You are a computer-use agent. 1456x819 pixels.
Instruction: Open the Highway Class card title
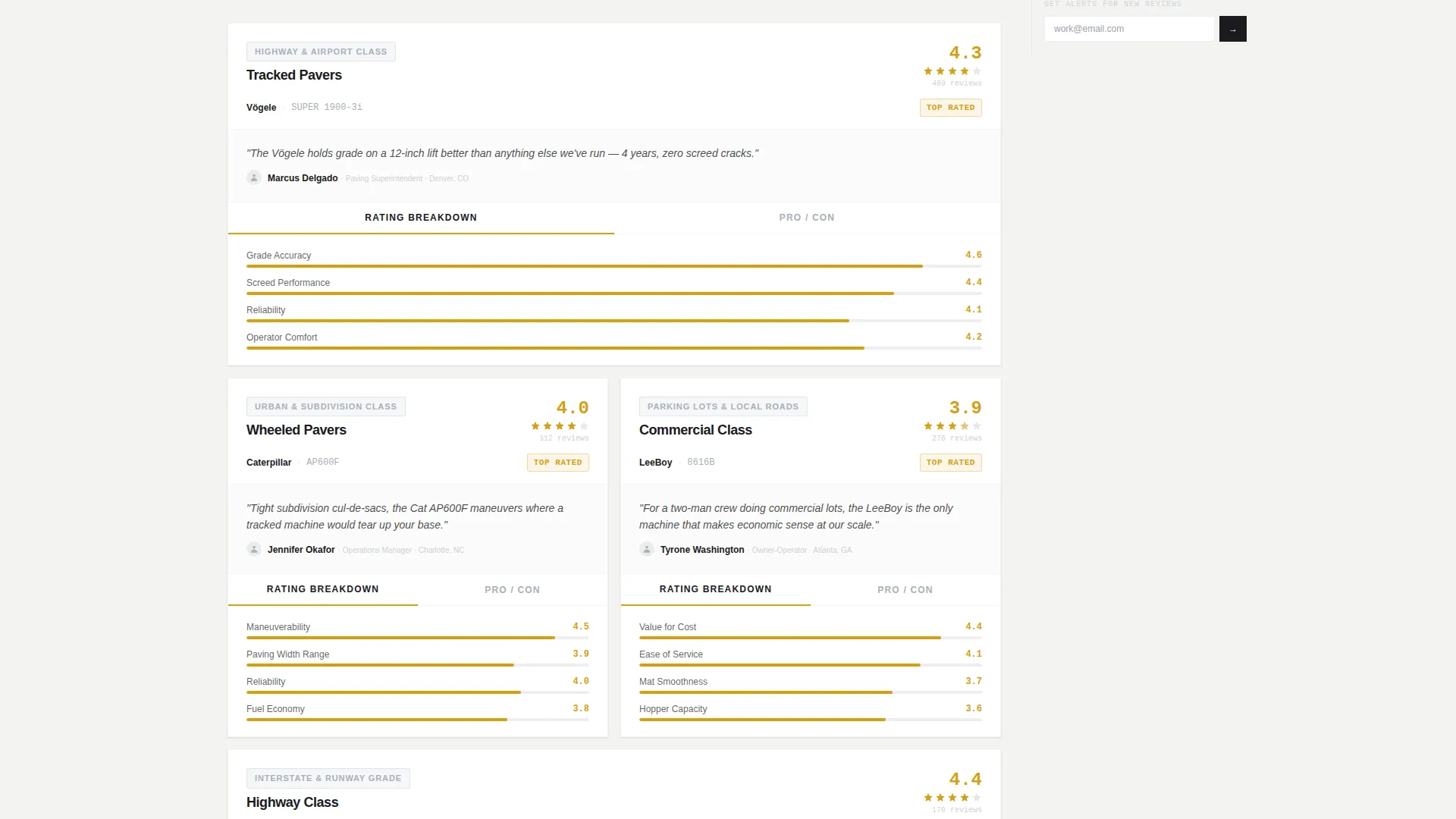click(x=292, y=802)
